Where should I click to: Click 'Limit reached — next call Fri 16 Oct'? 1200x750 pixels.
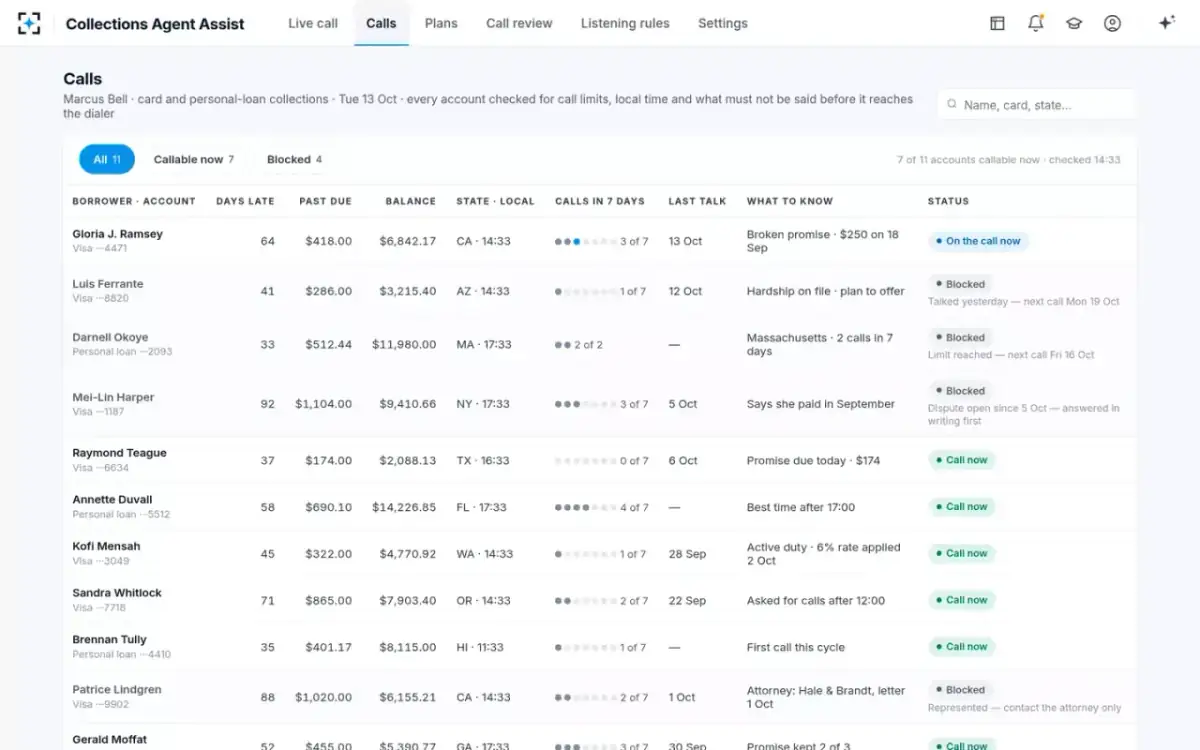click(x=1011, y=355)
